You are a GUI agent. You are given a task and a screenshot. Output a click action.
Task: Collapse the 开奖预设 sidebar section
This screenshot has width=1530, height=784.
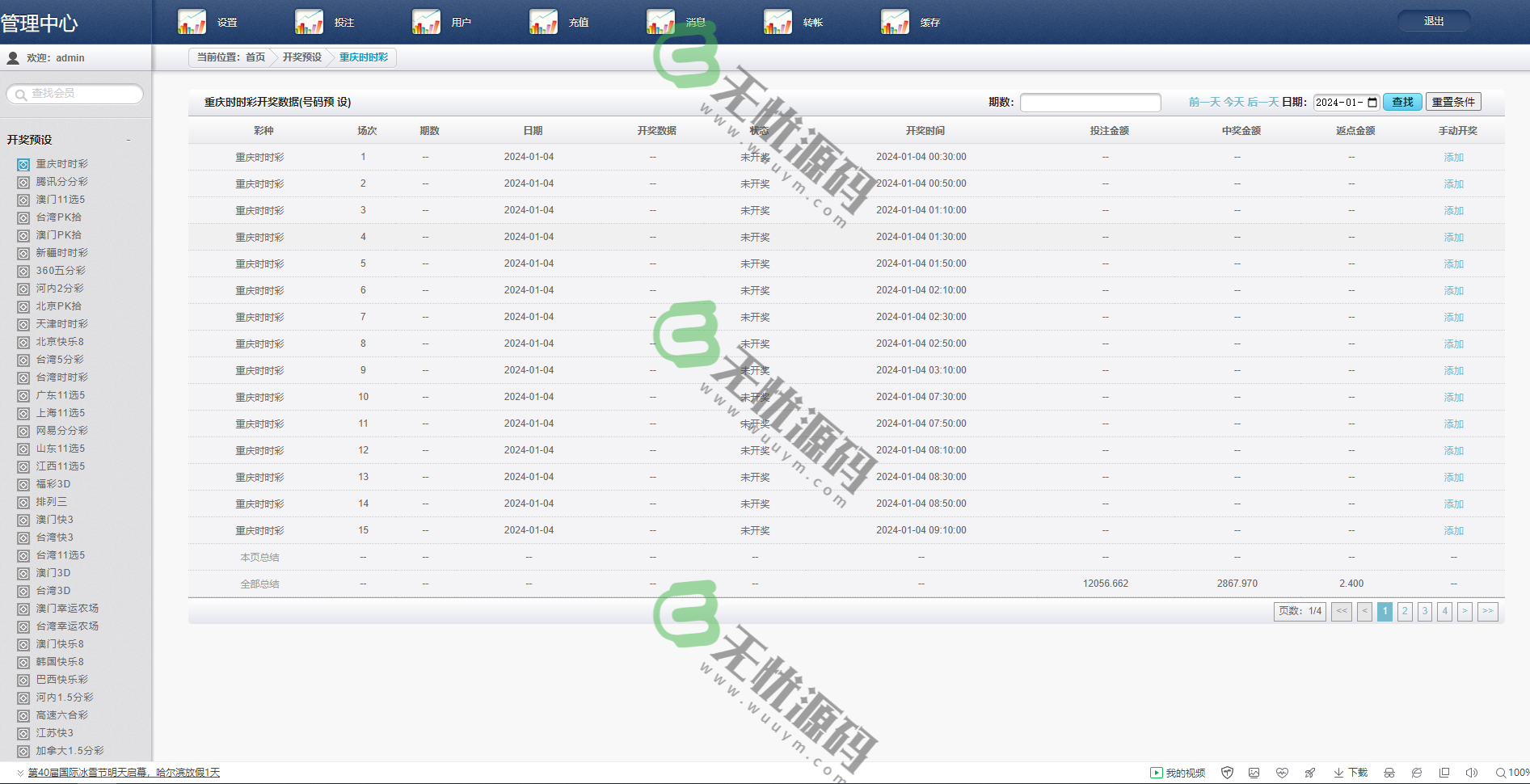[x=129, y=140]
